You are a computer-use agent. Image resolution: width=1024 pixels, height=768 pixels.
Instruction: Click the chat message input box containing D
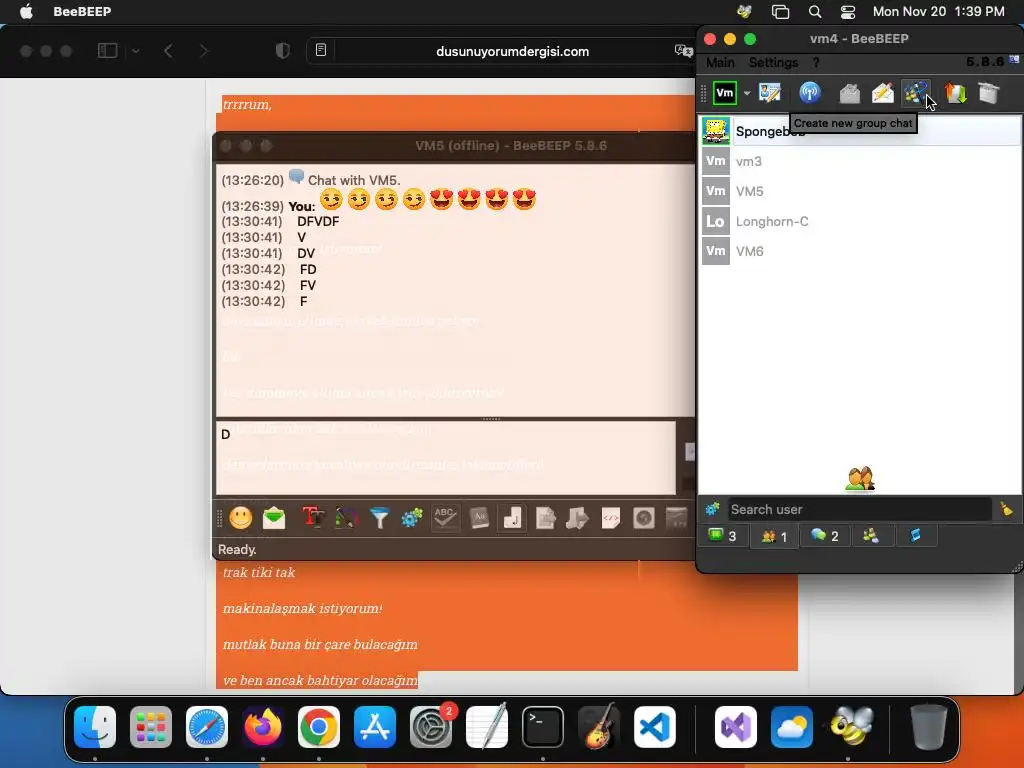coord(446,458)
